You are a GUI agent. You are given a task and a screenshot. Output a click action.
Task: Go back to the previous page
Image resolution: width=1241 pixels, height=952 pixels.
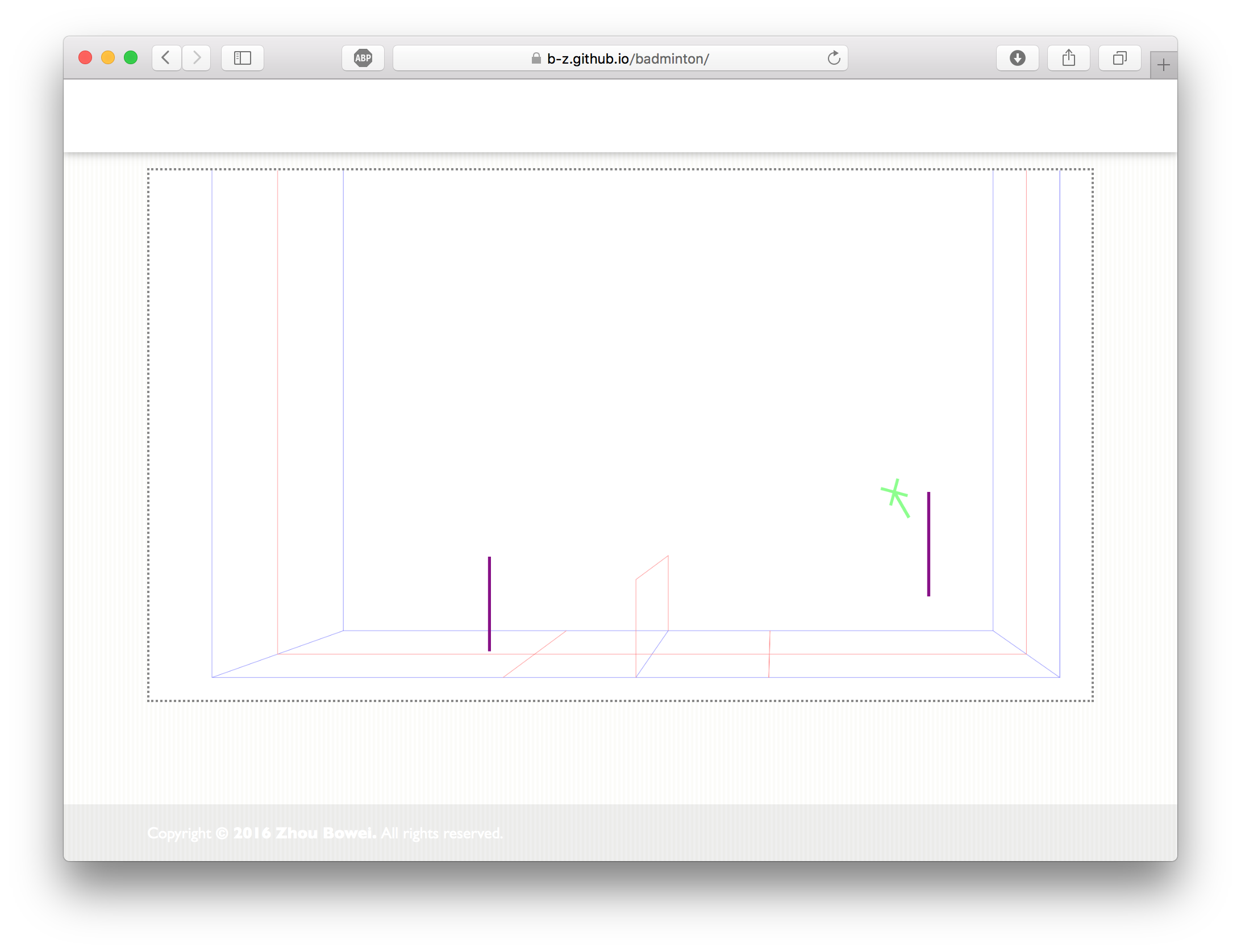point(166,58)
